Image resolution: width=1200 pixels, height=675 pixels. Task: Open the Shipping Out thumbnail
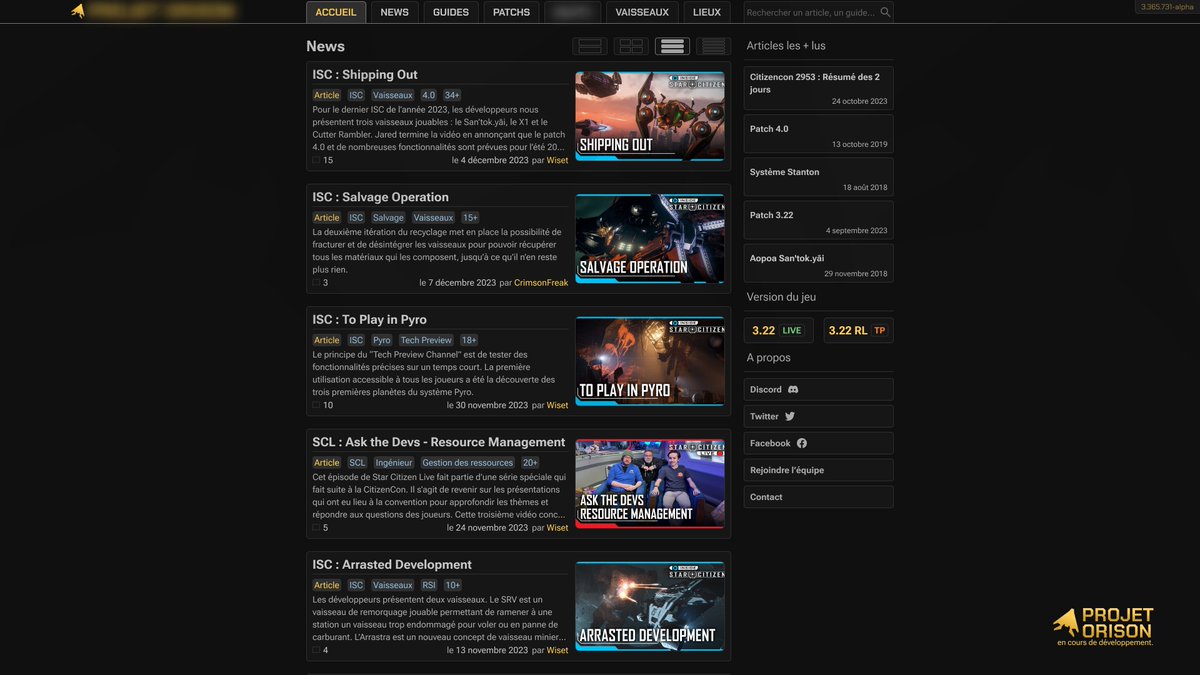[x=650, y=116]
